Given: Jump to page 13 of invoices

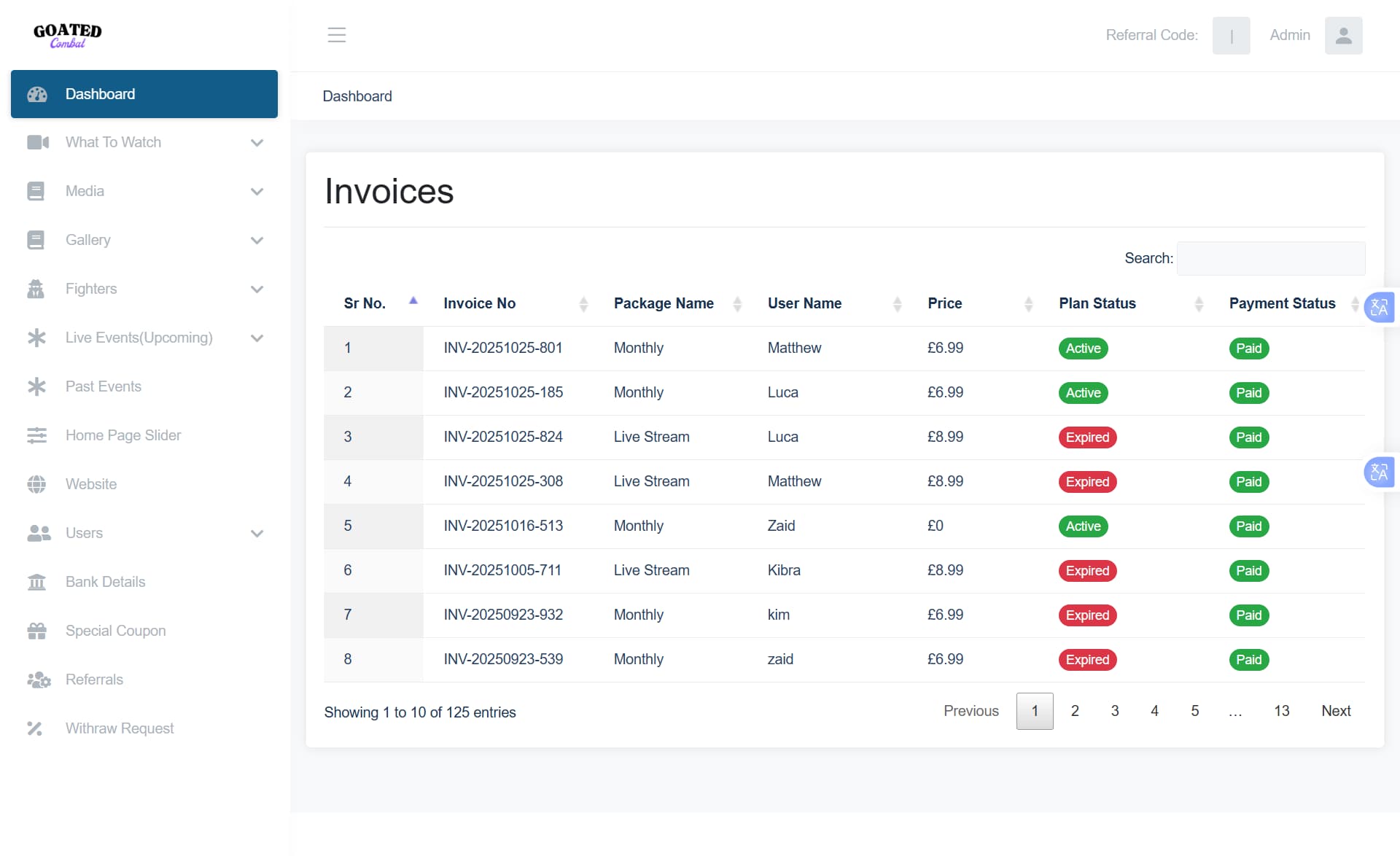Looking at the screenshot, I should 1281,711.
